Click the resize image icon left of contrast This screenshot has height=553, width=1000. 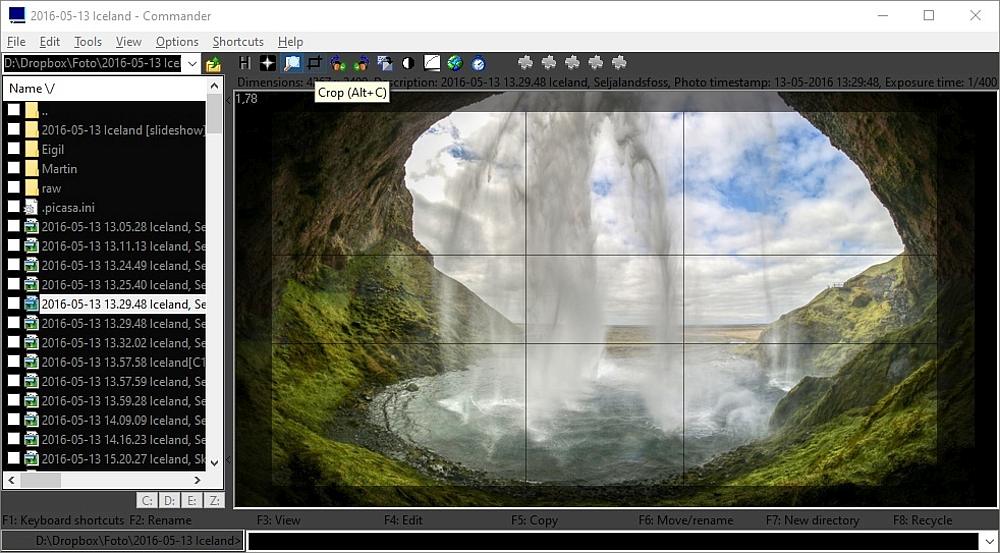pyautogui.click(x=385, y=63)
